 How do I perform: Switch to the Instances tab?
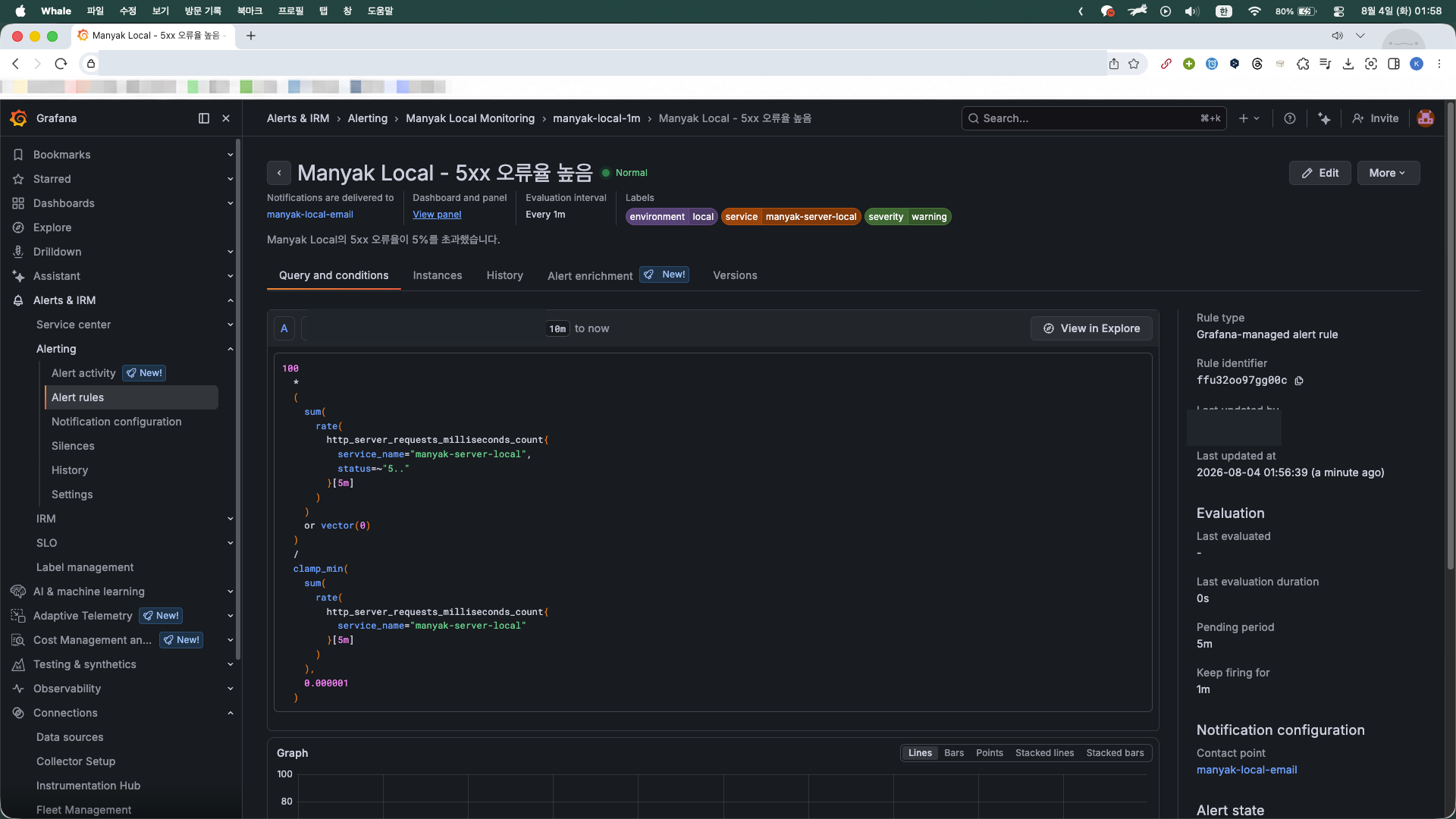point(438,275)
